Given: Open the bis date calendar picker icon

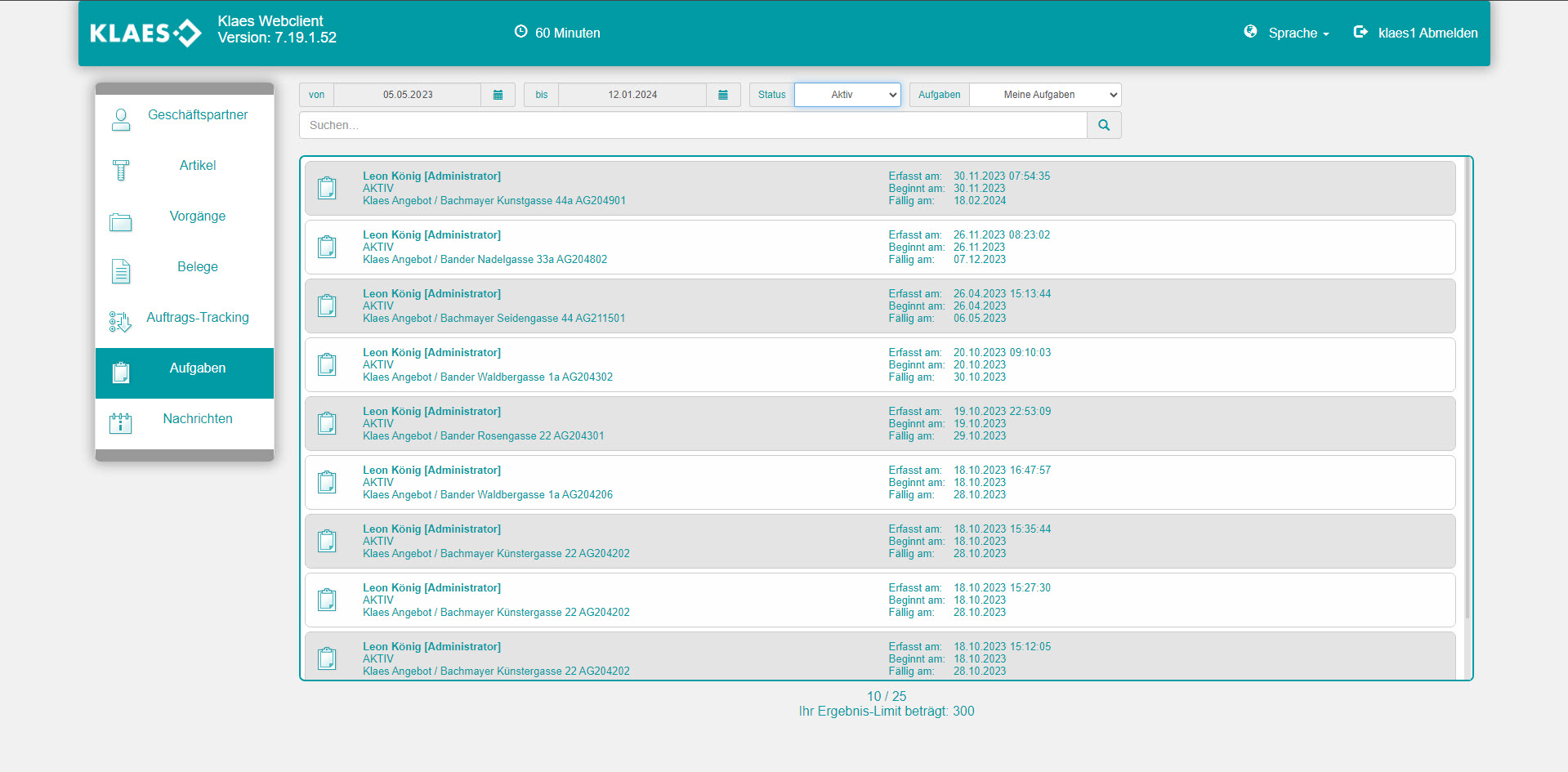Looking at the screenshot, I should tap(722, 95).
